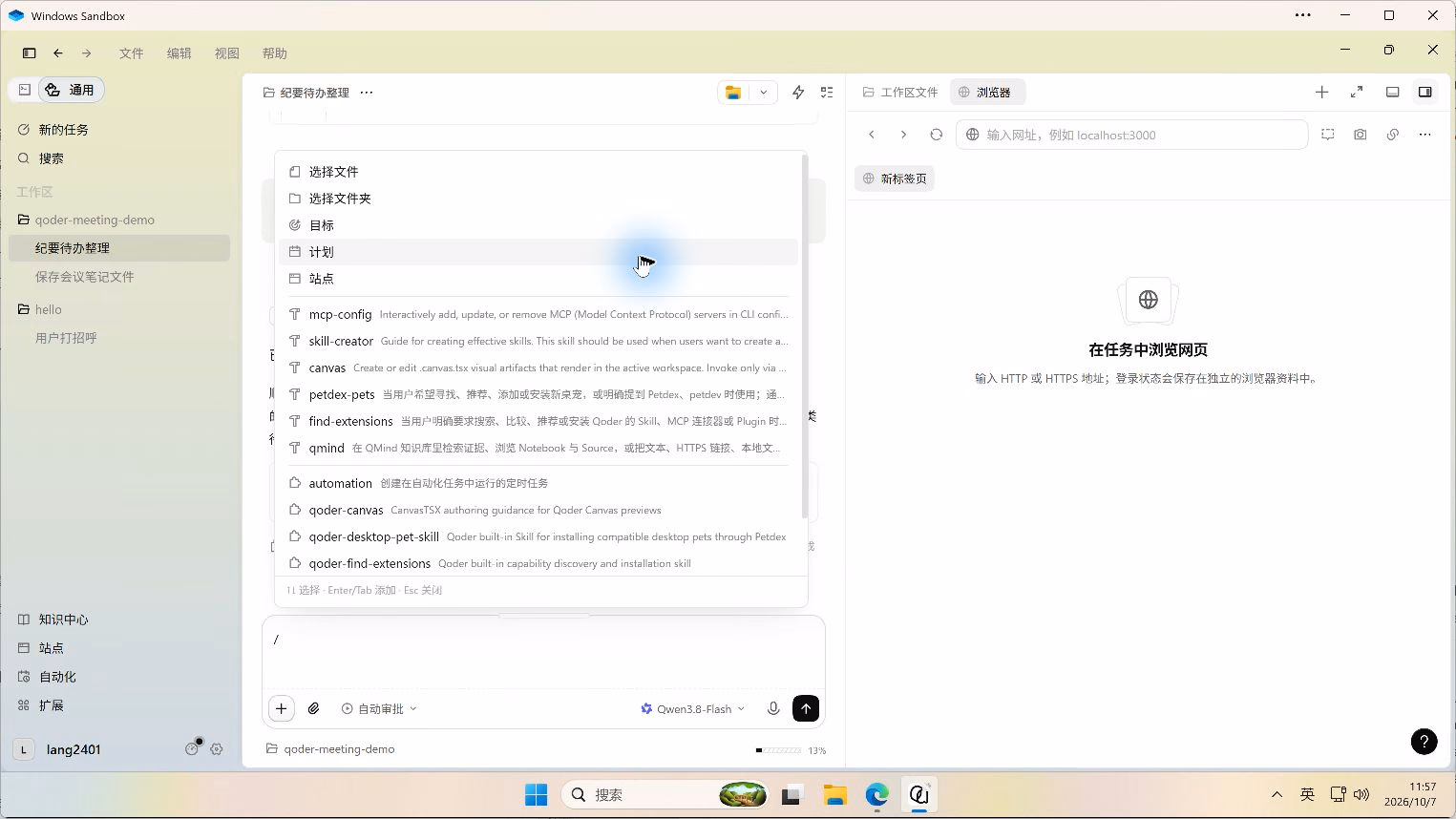Open the 自动审批 approval mode dropdown

click(379, 709)
